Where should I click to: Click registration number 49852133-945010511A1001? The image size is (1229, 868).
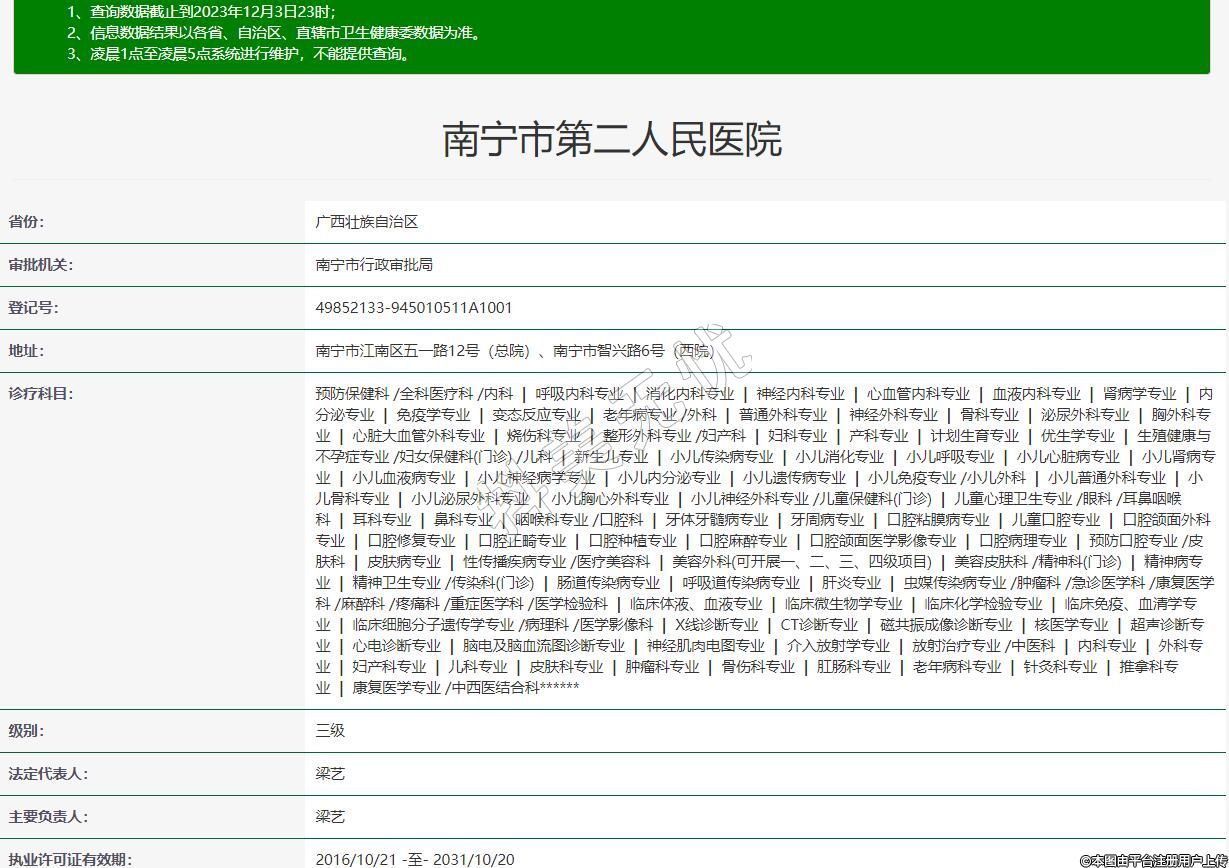(x=413, y=308)
